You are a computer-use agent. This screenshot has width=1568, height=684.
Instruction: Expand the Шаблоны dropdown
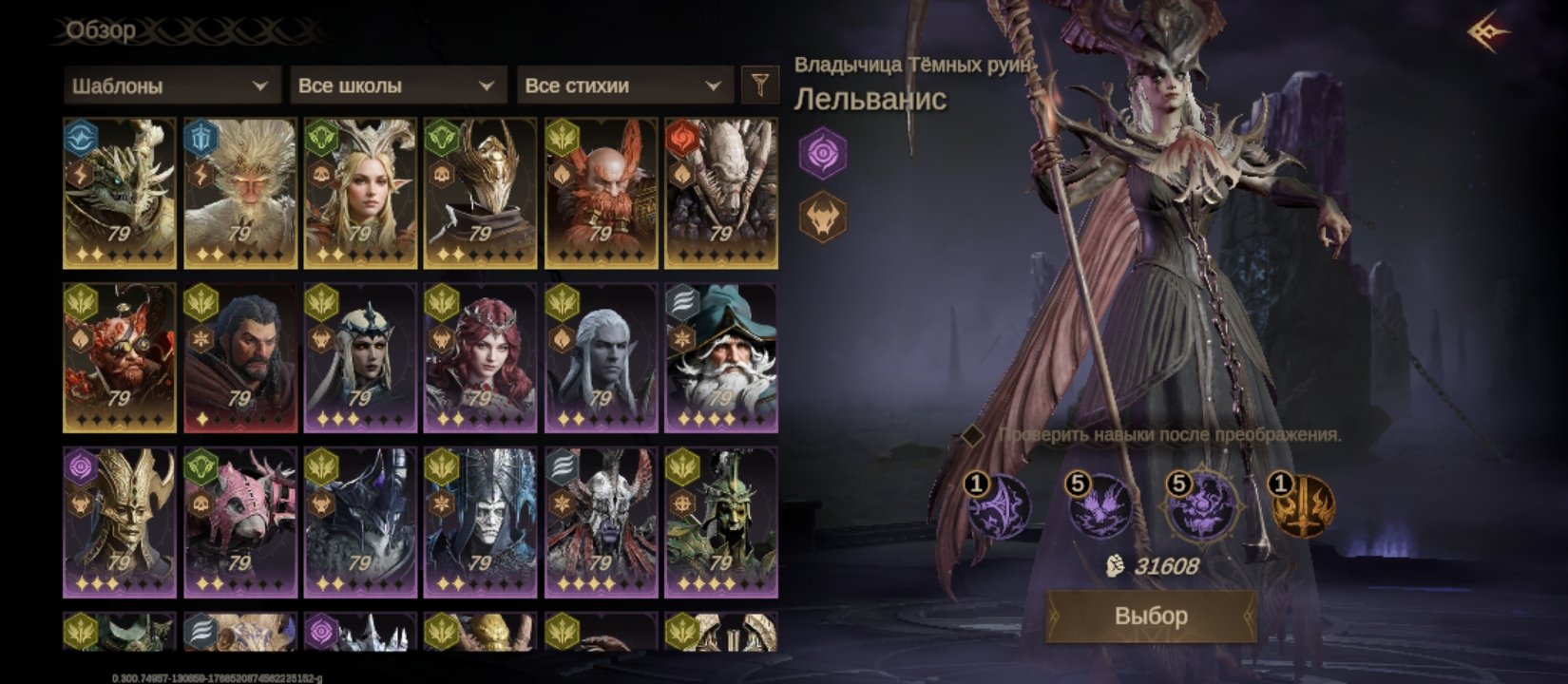172,85
